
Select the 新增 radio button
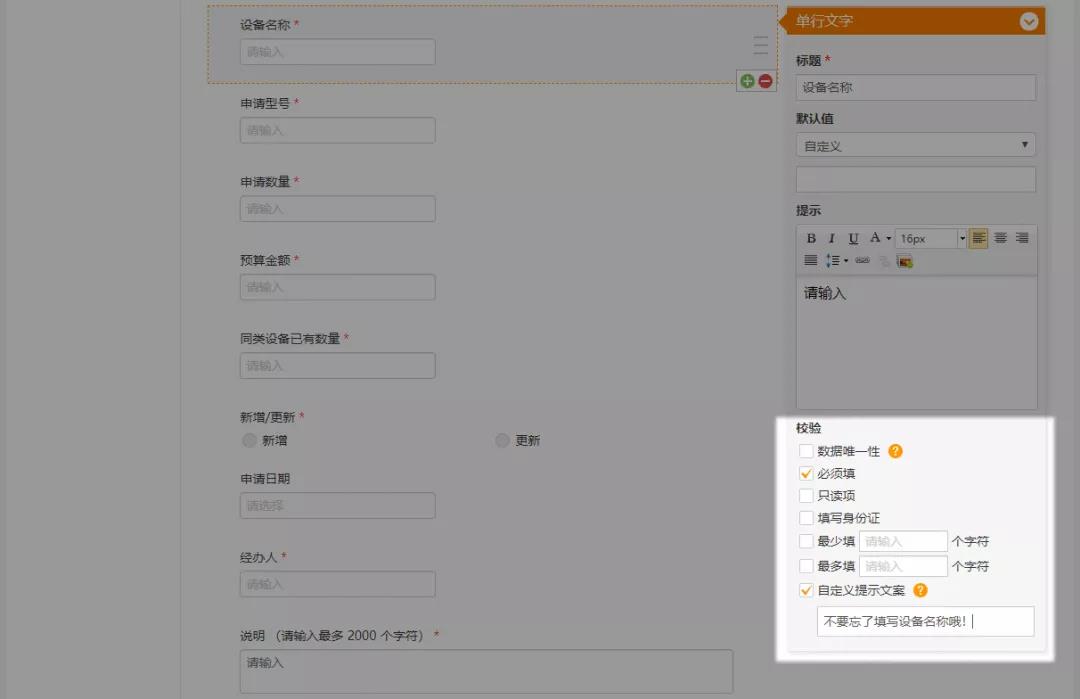249,441
